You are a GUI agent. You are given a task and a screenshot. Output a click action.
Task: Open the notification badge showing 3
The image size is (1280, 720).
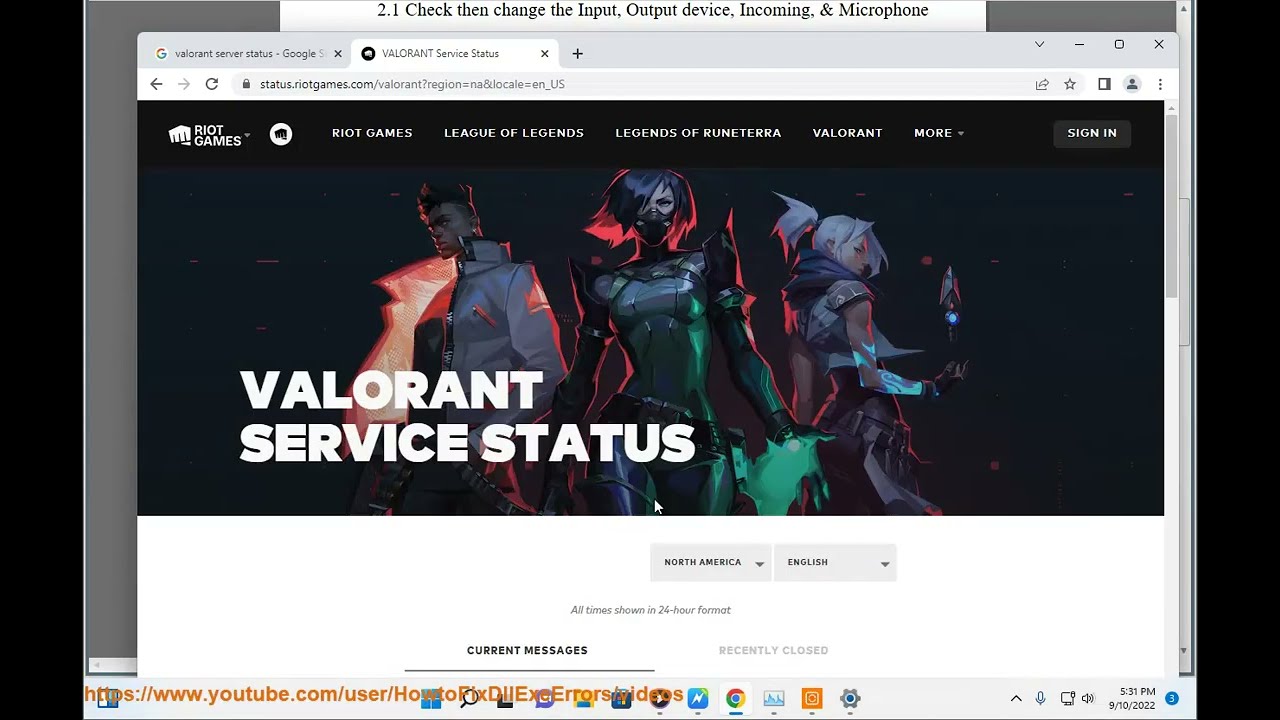tap(1172, 698)
